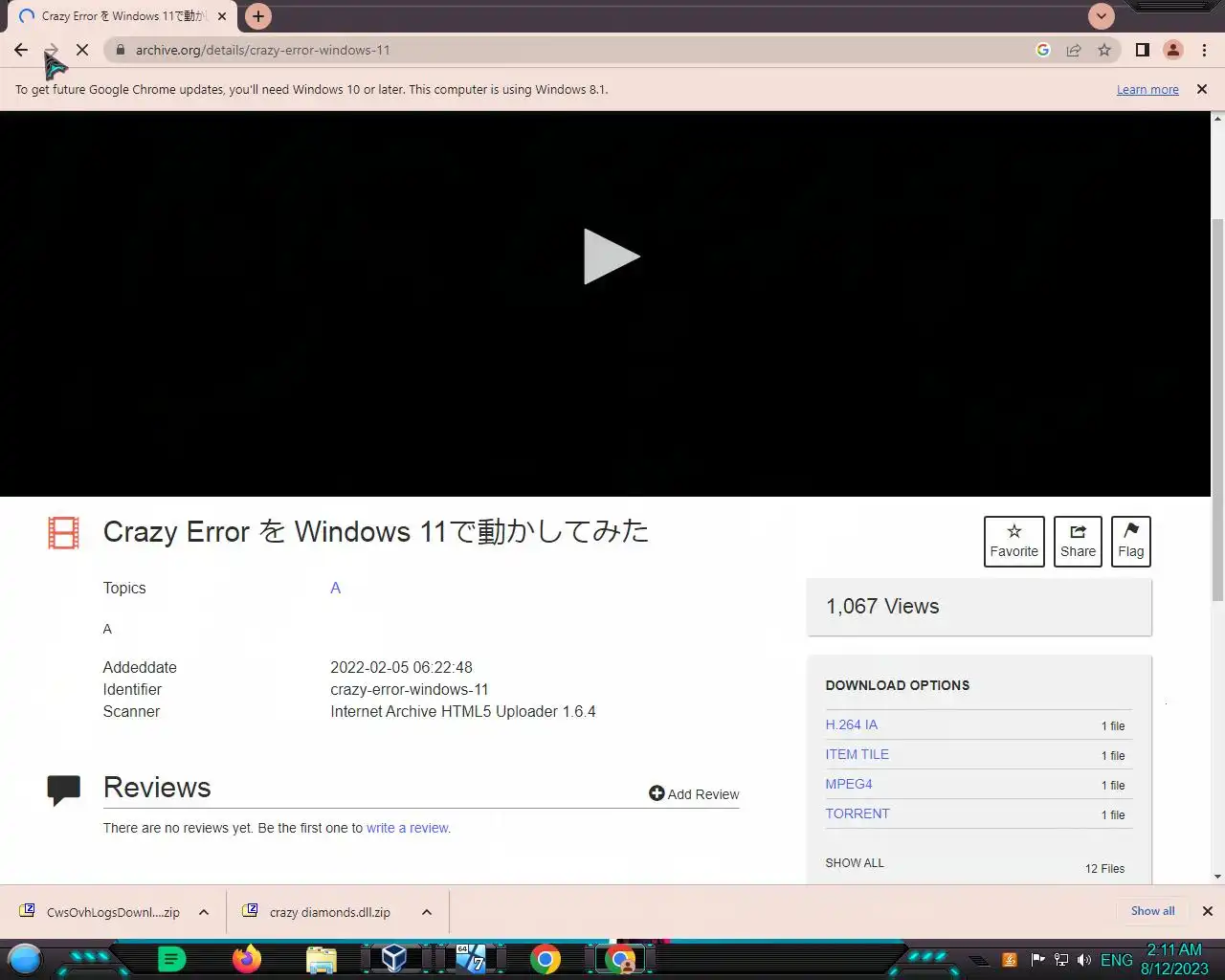The image size is (1225, 980).
Task: Stop loading the page
Action: [82, 50]
